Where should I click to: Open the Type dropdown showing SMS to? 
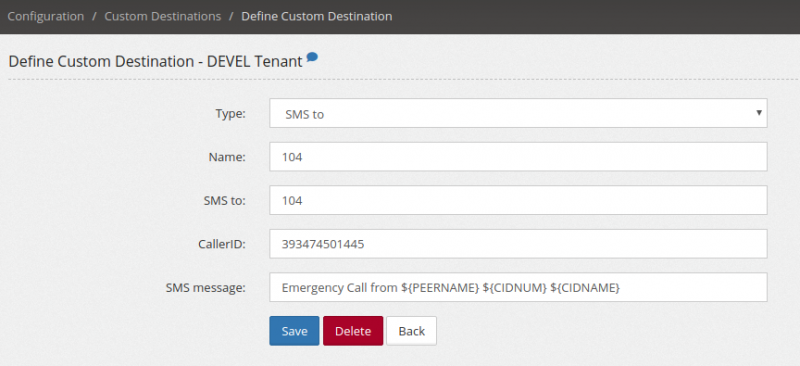point(518,113)
